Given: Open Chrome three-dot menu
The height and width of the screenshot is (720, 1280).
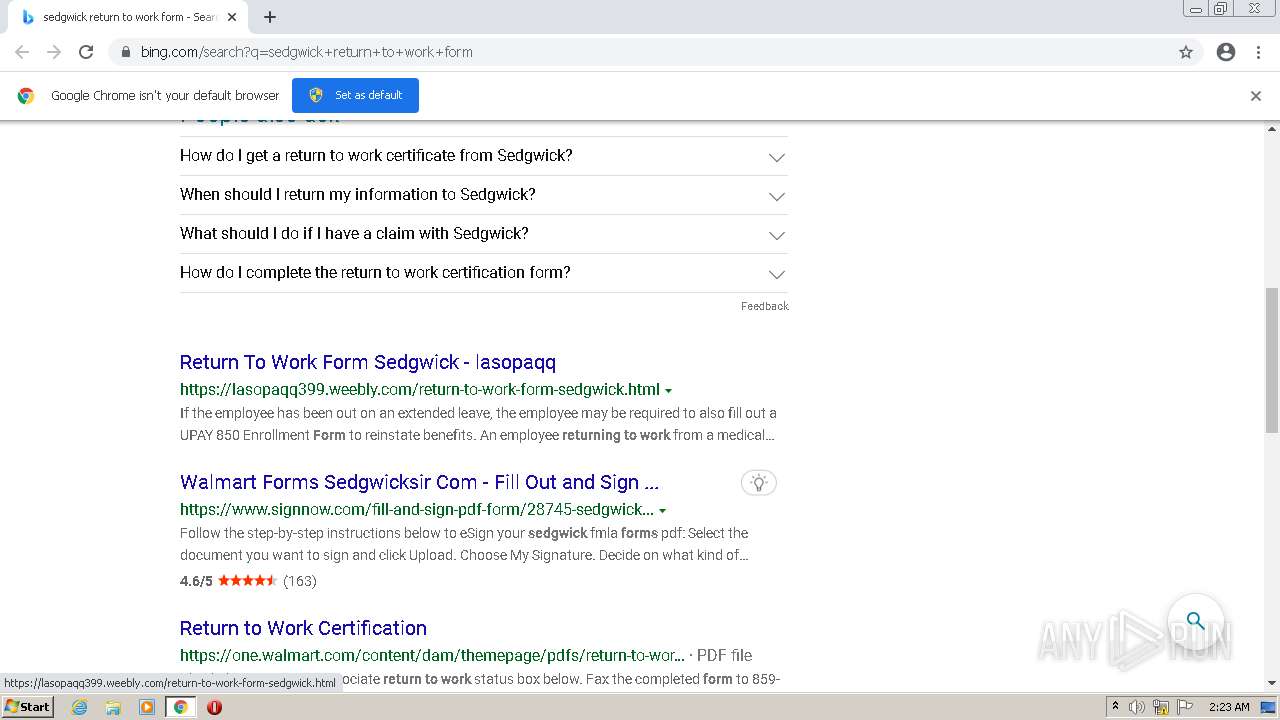Looking at the screenshot, I should pos(1258,52).
